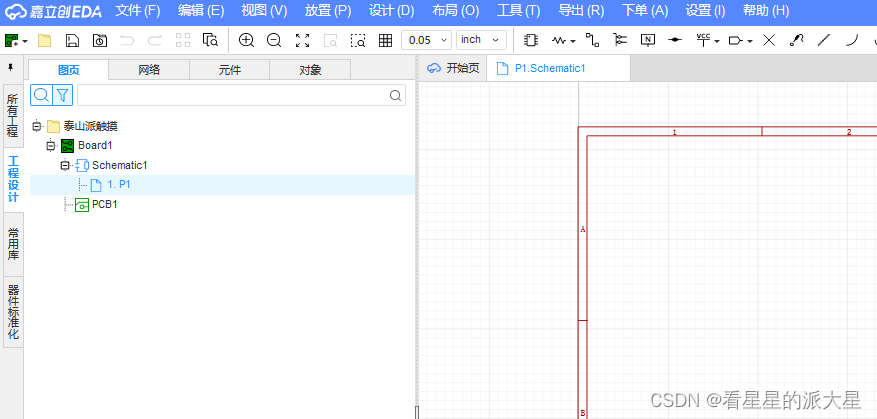The width and height of the screenshot is (877, 419).
Task: Switch to the 图页 tab
Action: [69, 70]
